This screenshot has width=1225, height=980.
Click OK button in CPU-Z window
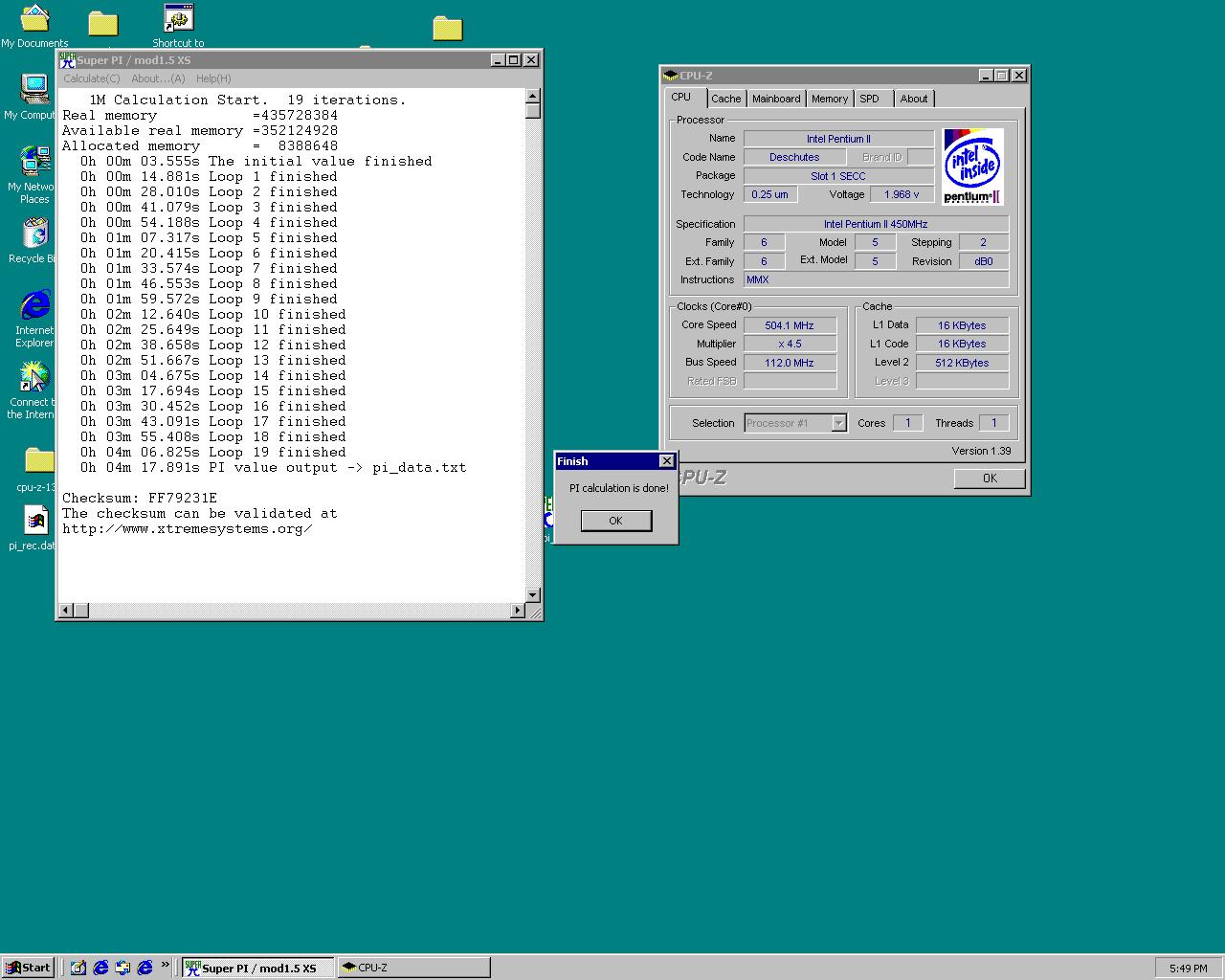[x=990, y=479]
